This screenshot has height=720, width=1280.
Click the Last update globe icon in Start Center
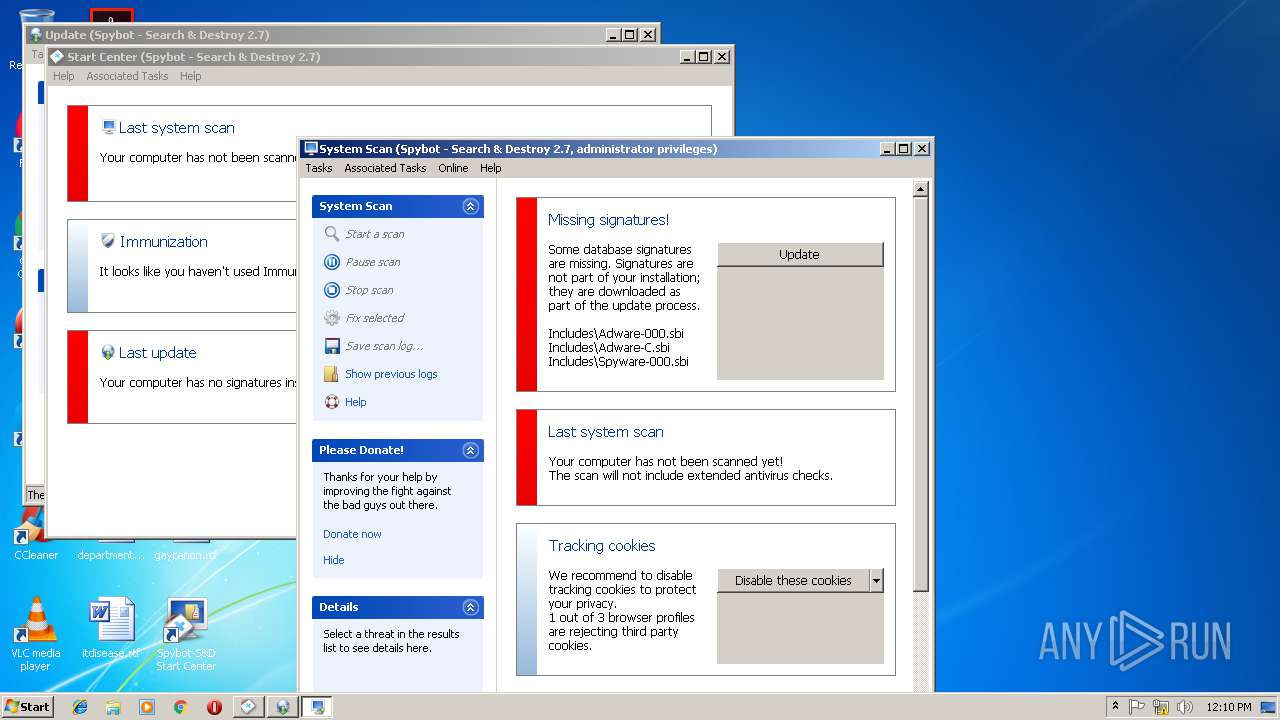click(108, 352)
